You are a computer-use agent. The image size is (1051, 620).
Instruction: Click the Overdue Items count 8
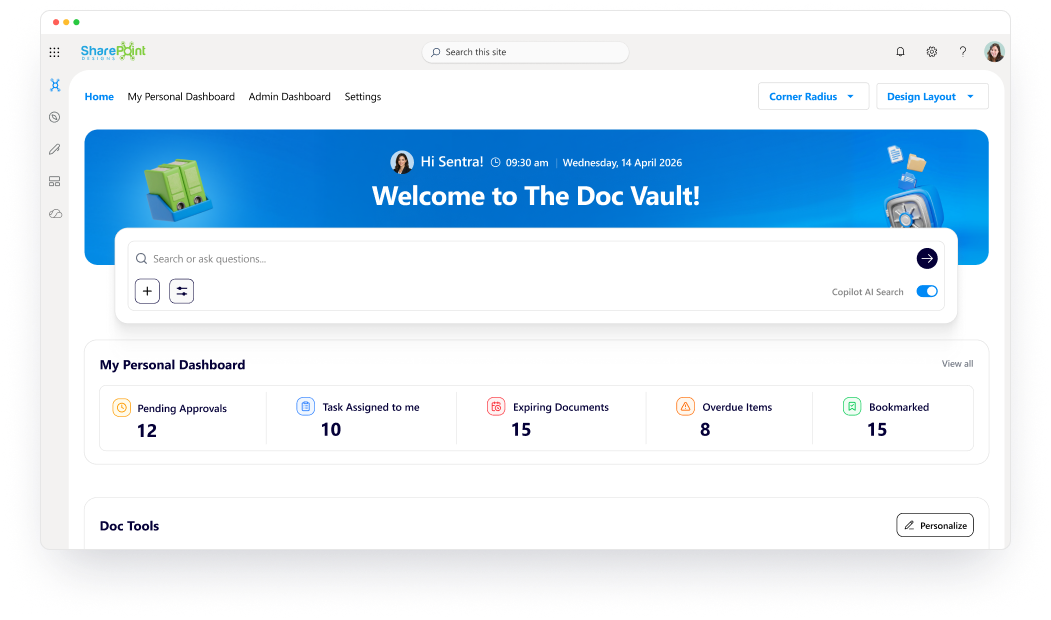(x=705, y=430)
